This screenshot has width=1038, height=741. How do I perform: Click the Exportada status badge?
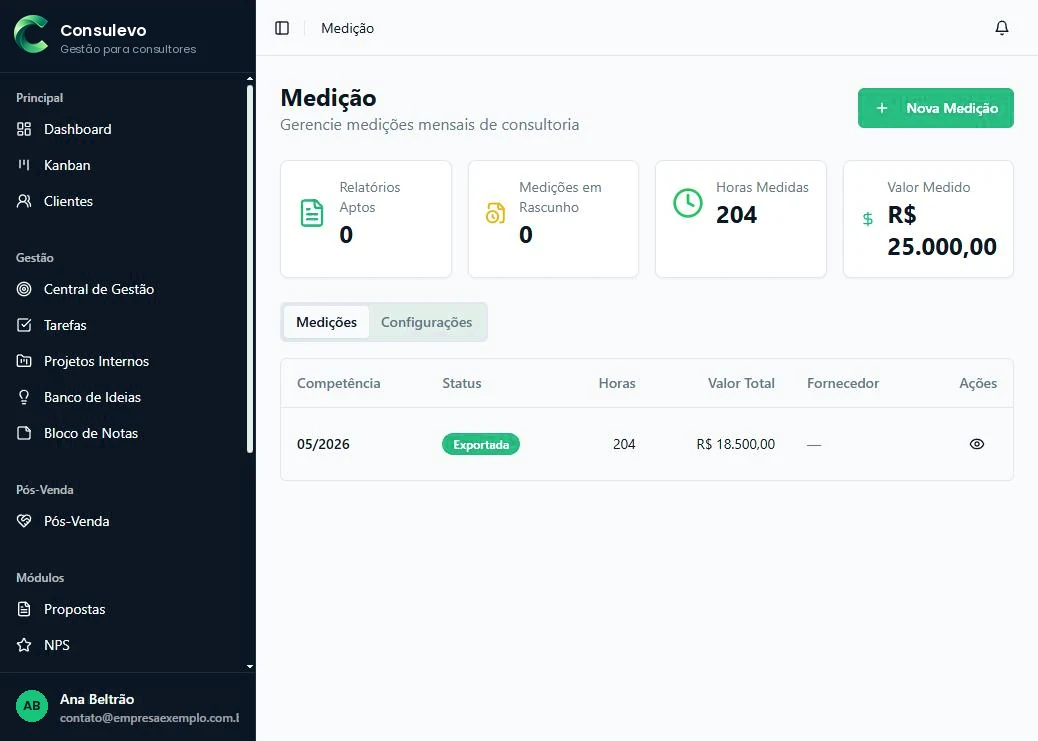click(481, 444)
